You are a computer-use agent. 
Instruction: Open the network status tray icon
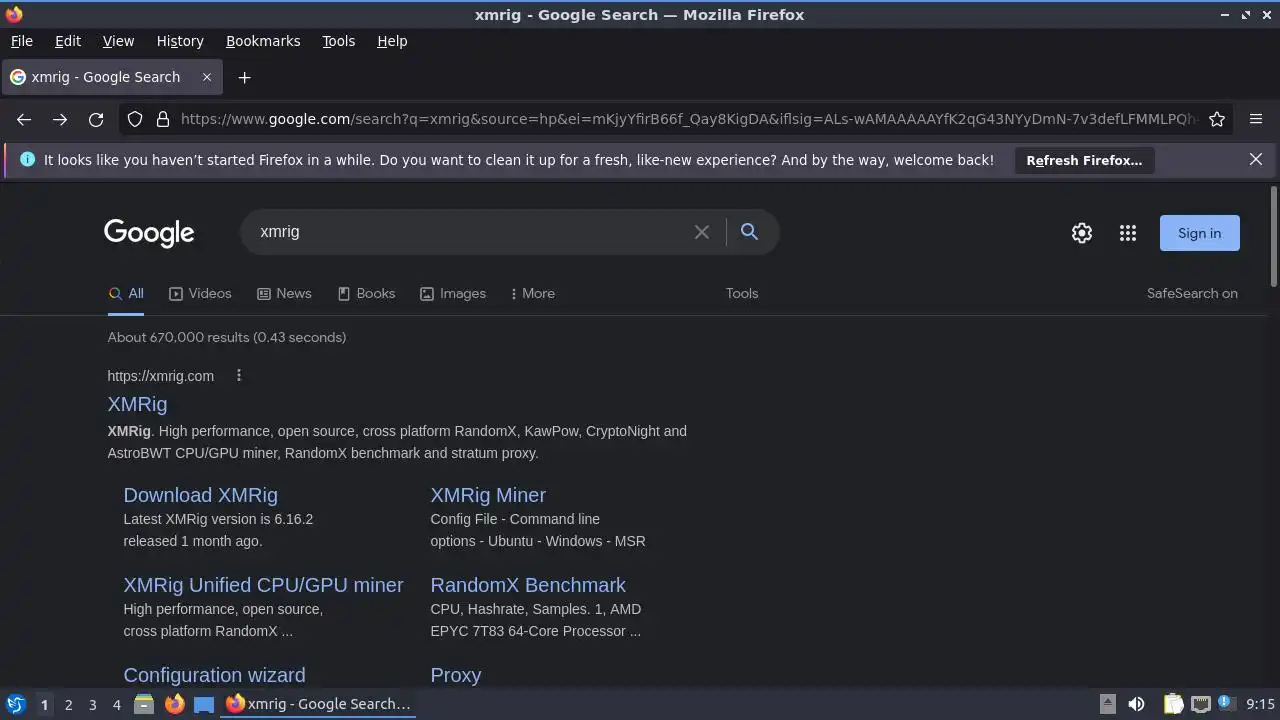coord(1201,704)
